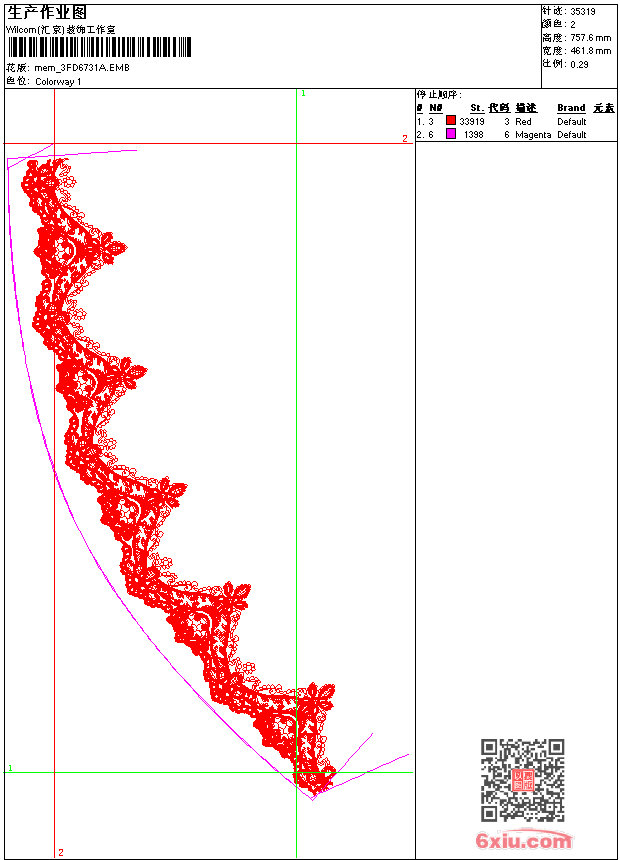This screenshot has height=860, width=620.
Task: Click the red guide marker 2 at right
Action: [405, 138]
